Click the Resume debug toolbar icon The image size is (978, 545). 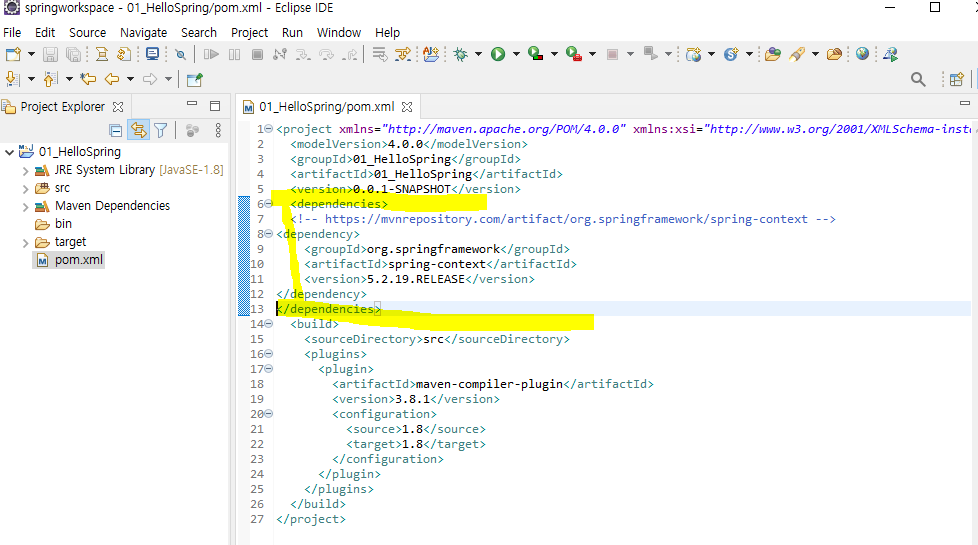click(x=211, y=54)
